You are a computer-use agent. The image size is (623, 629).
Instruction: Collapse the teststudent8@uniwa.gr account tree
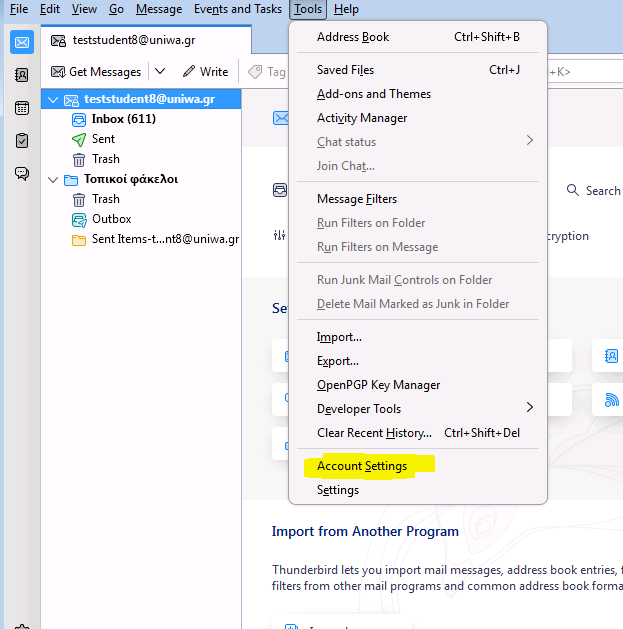[x=53, y=99]
